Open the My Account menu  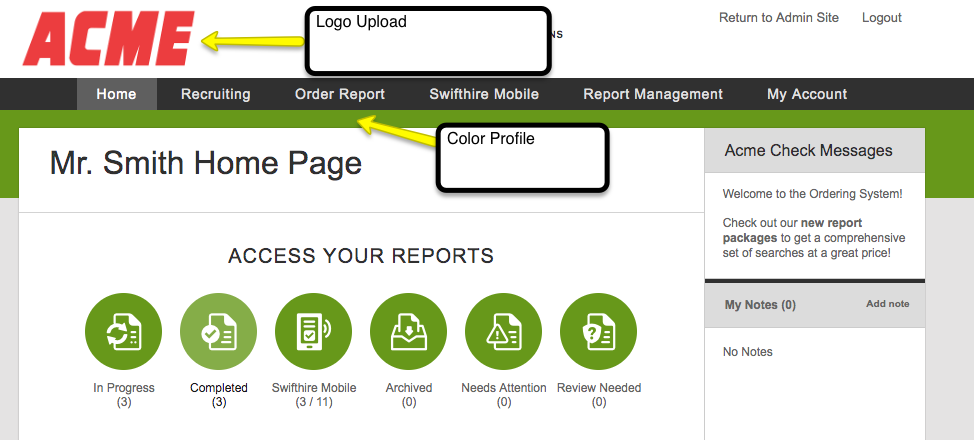807,94
